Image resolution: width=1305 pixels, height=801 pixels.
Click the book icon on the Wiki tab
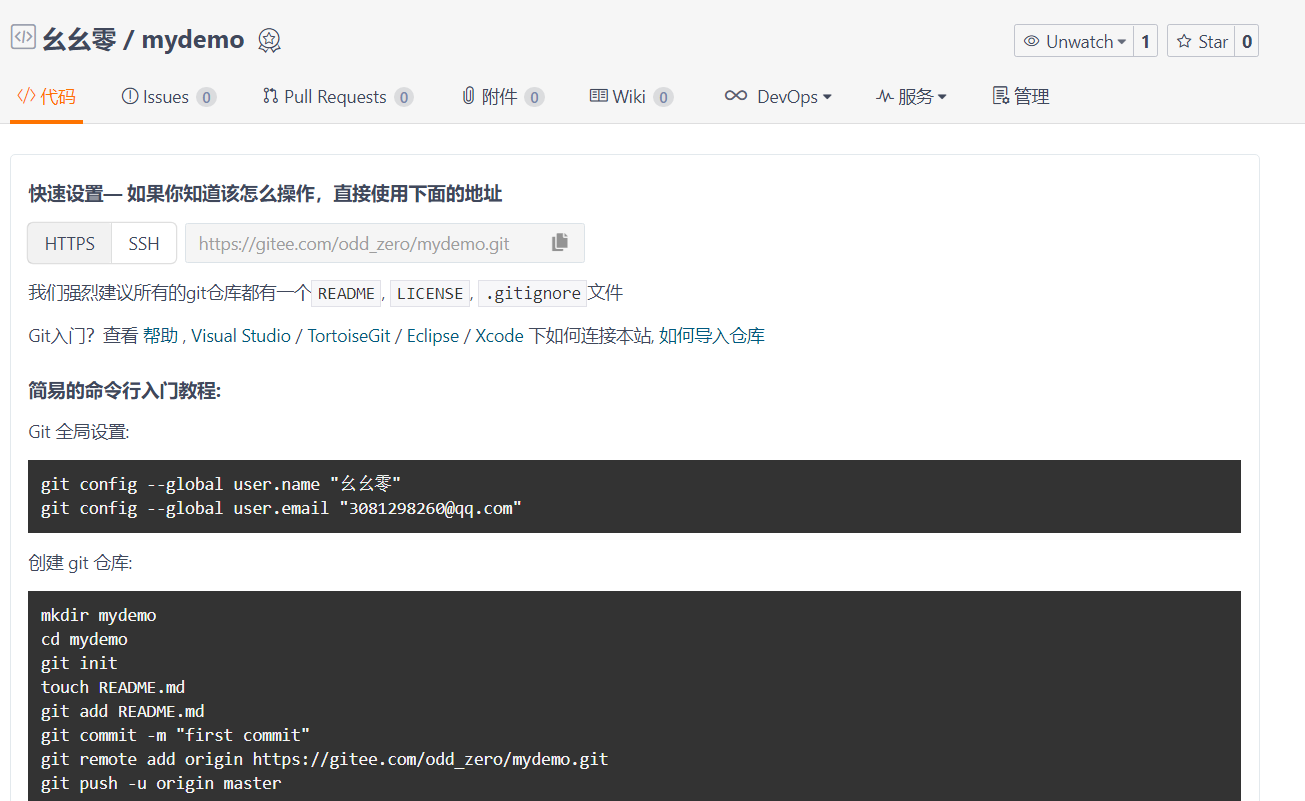coord(596,95)
